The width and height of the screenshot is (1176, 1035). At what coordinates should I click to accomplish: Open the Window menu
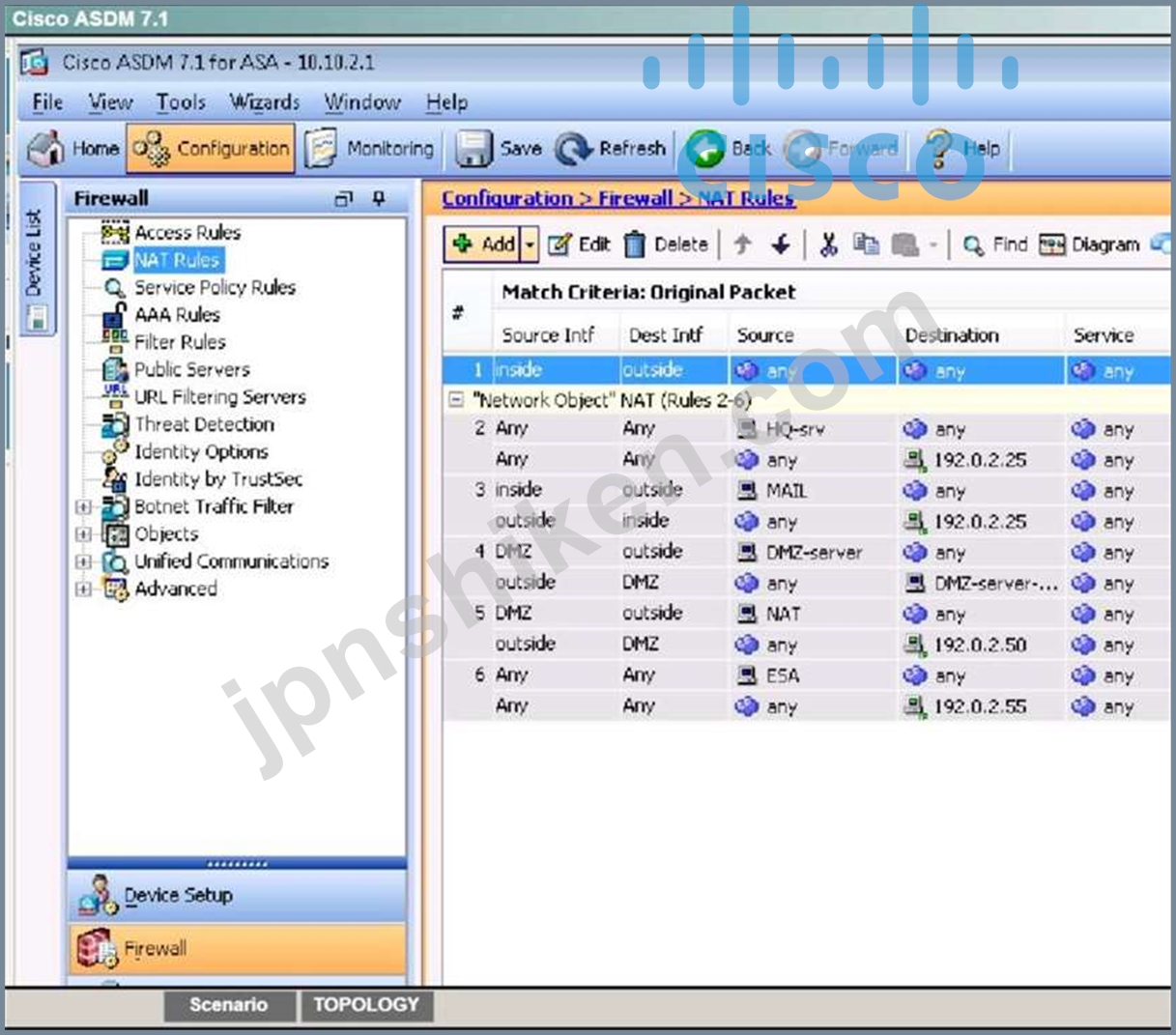click(362, 101)
